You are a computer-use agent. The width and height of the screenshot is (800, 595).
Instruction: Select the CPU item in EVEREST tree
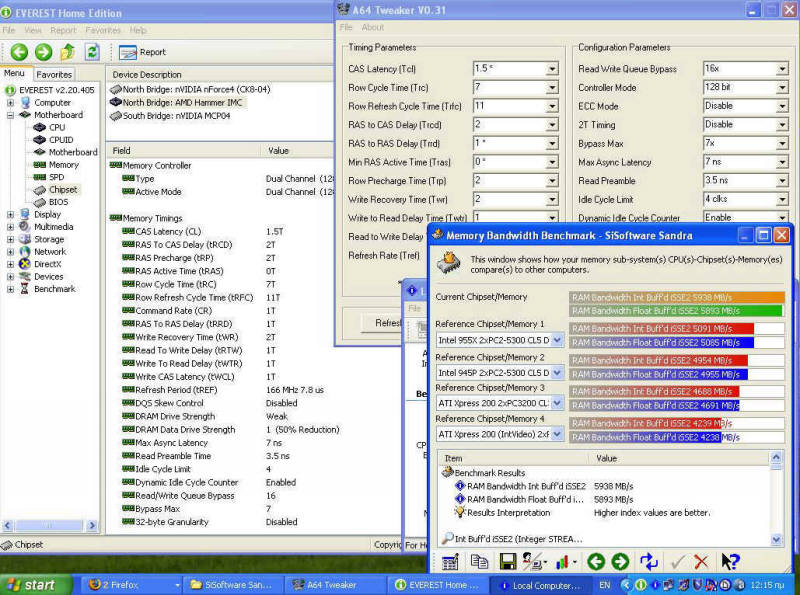pyautogui.click(x=57, y=127)
